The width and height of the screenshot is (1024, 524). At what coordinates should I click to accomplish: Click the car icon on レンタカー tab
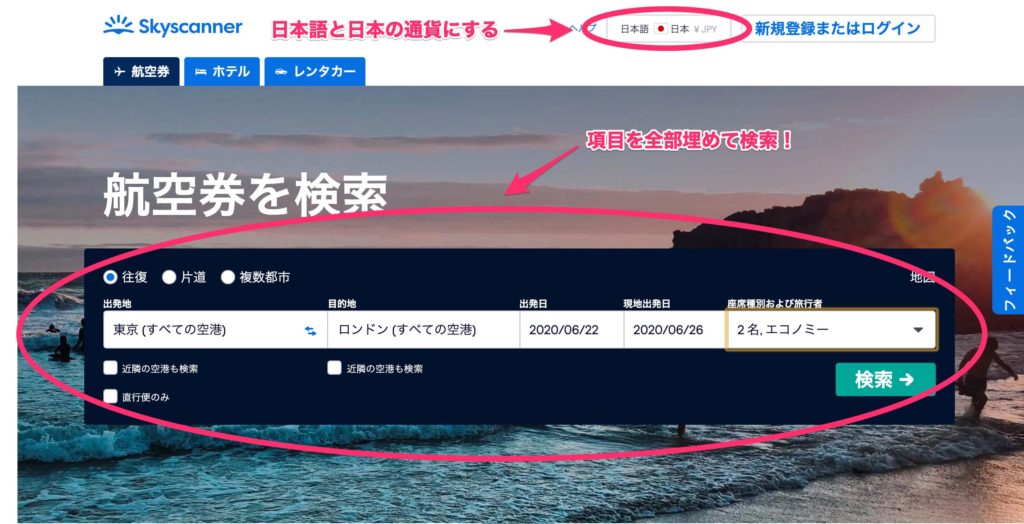coord(281,72)
